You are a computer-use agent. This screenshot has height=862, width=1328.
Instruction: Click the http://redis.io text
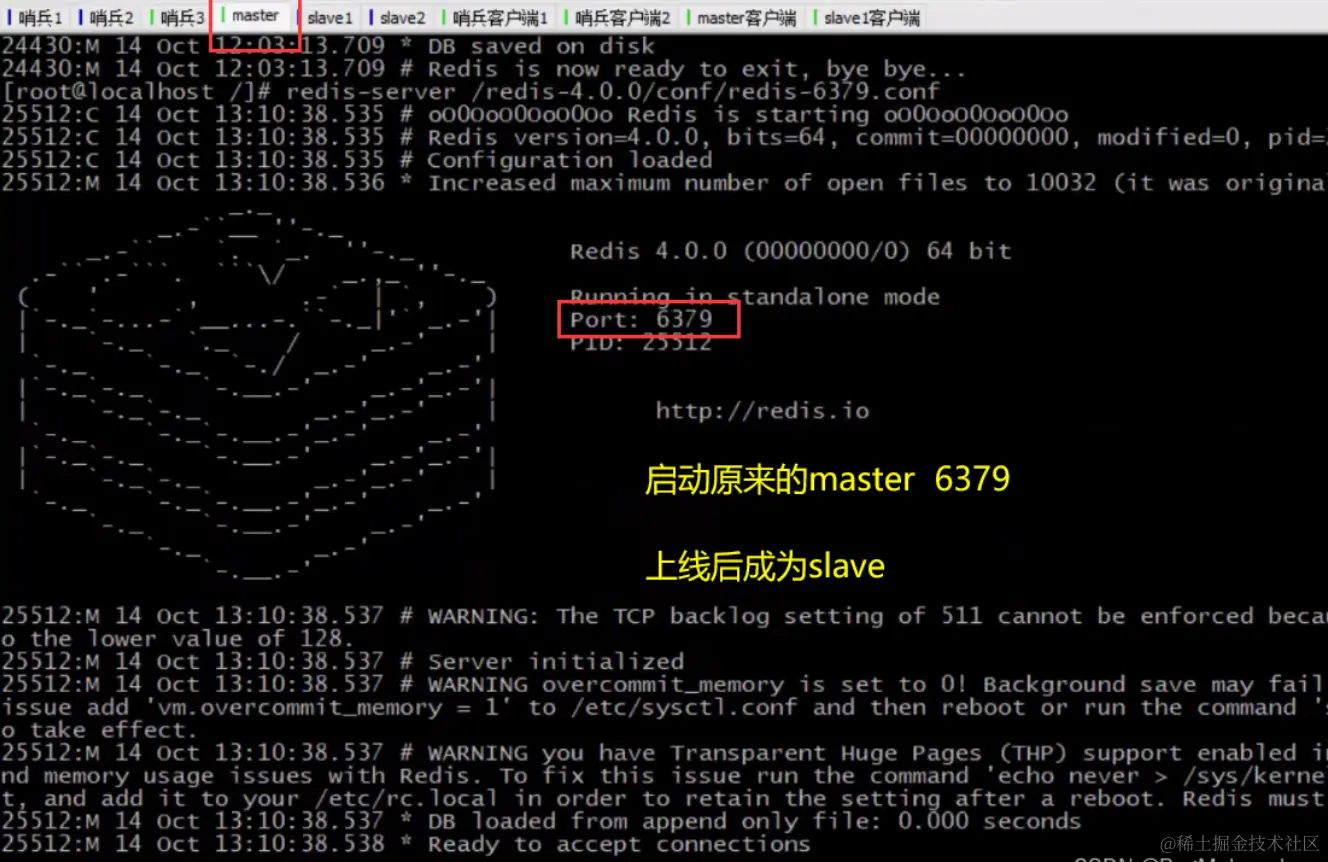pyautogui.click(x=762, y=411)
